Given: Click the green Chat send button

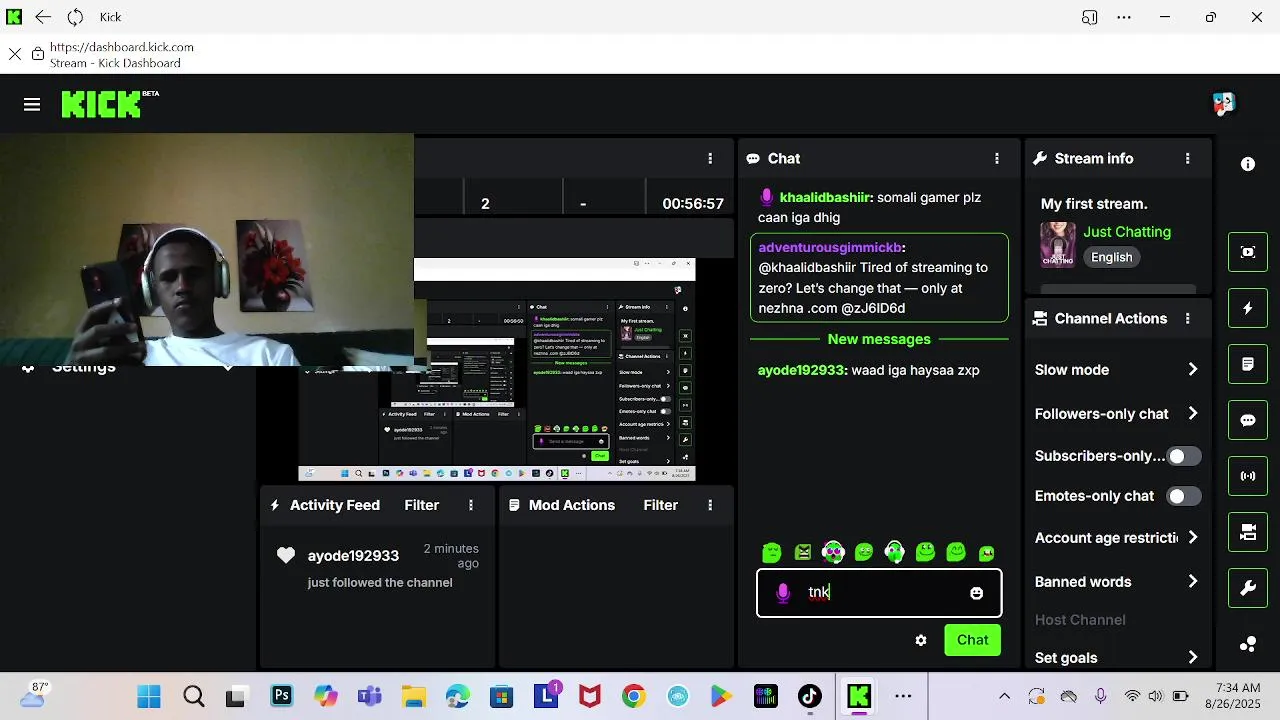Looking at the screenshot, I should (x=973, y=640).
